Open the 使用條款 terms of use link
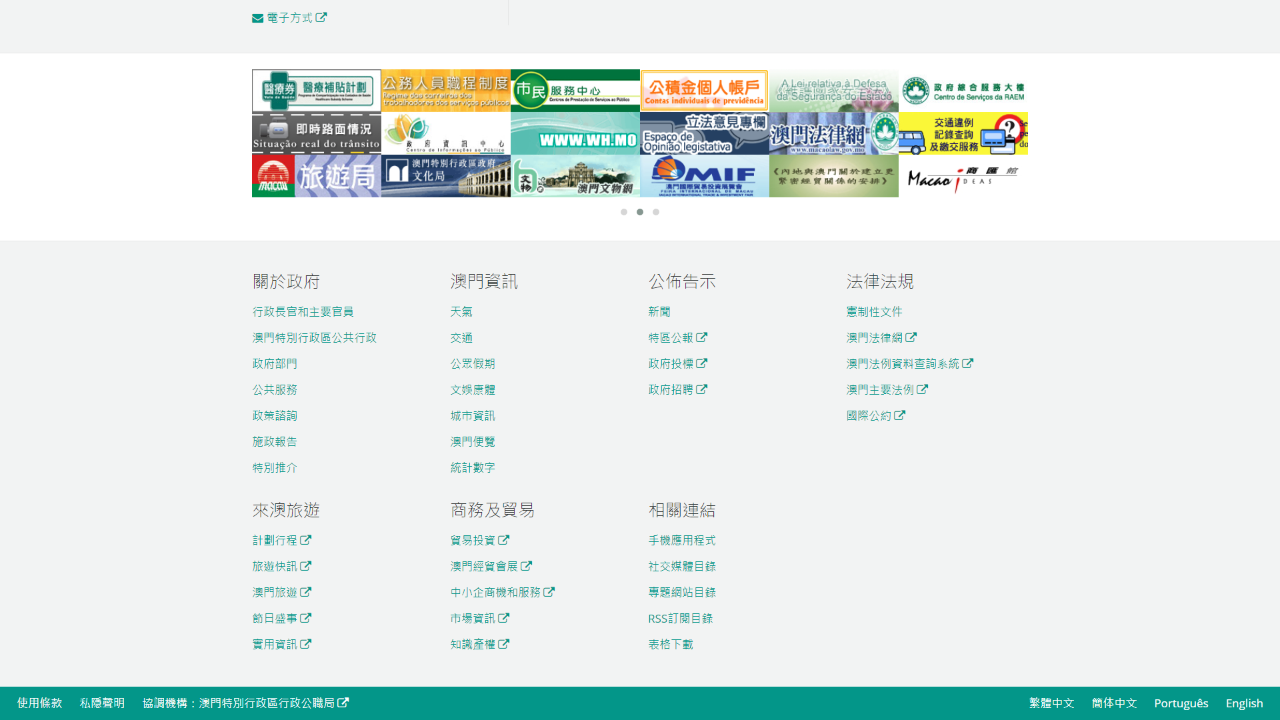Screen dimensions: 1280x720 [x=40, y=703]
